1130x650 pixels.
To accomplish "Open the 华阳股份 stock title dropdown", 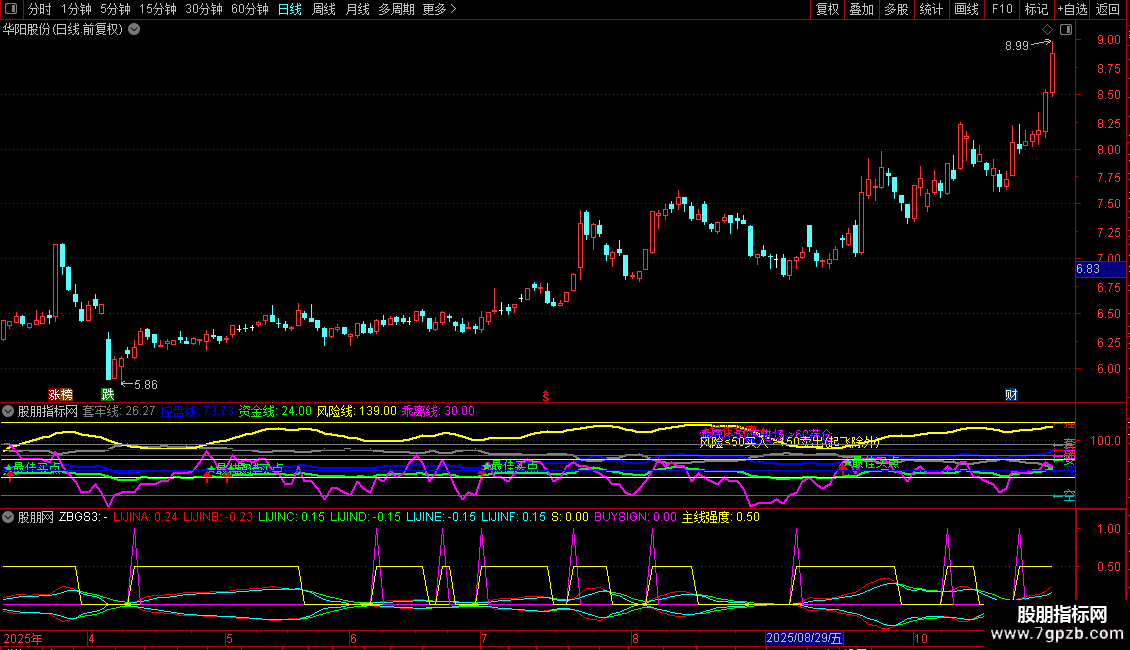I will pos(134,29).
